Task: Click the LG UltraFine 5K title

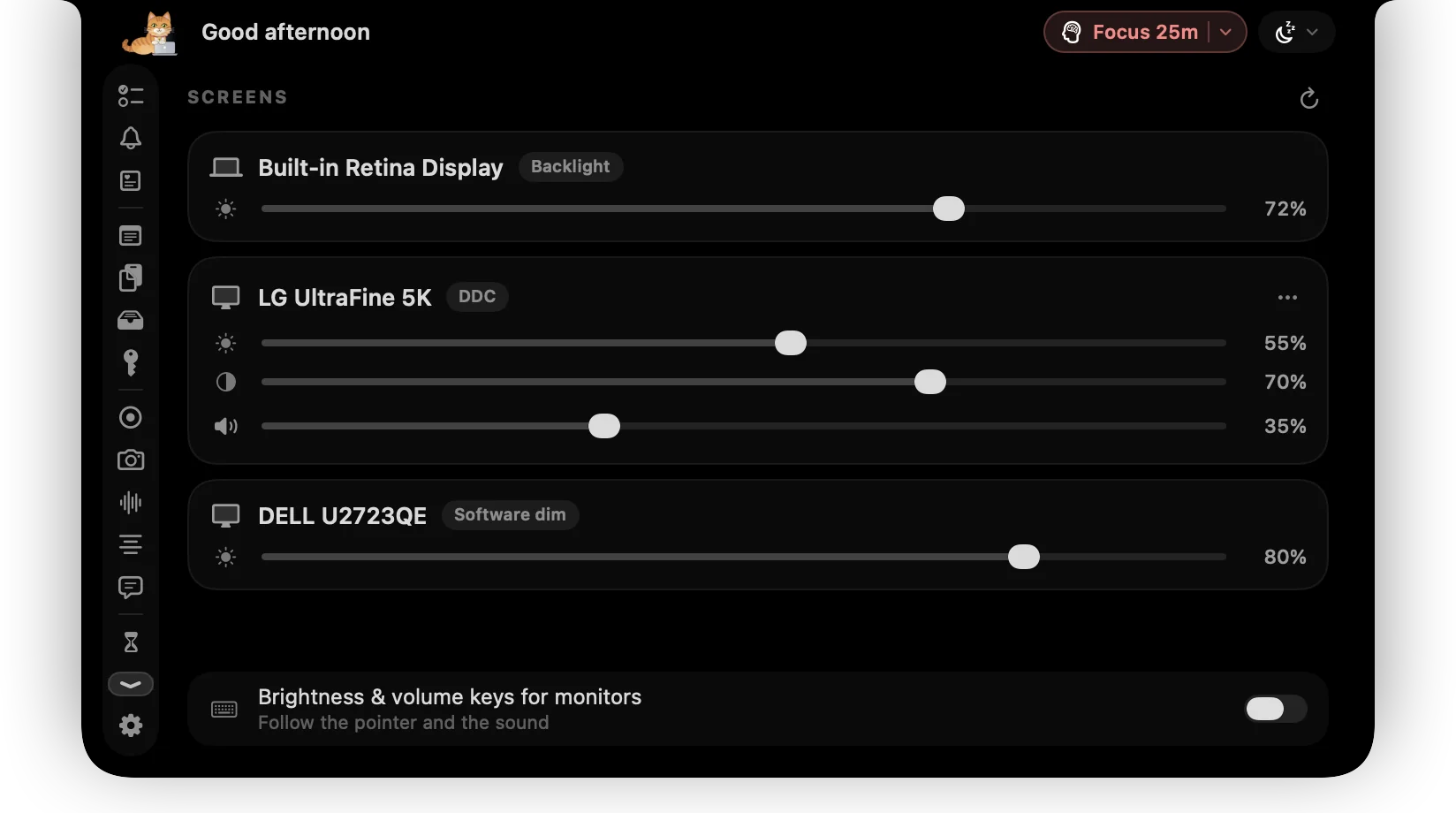Action: click(345, 298)
